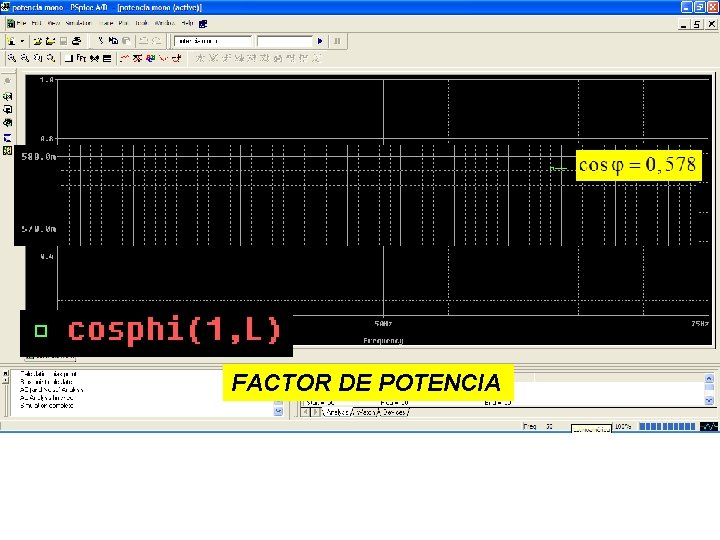
Task: Click the second icon in left sidebar
Action: [8, 96]
